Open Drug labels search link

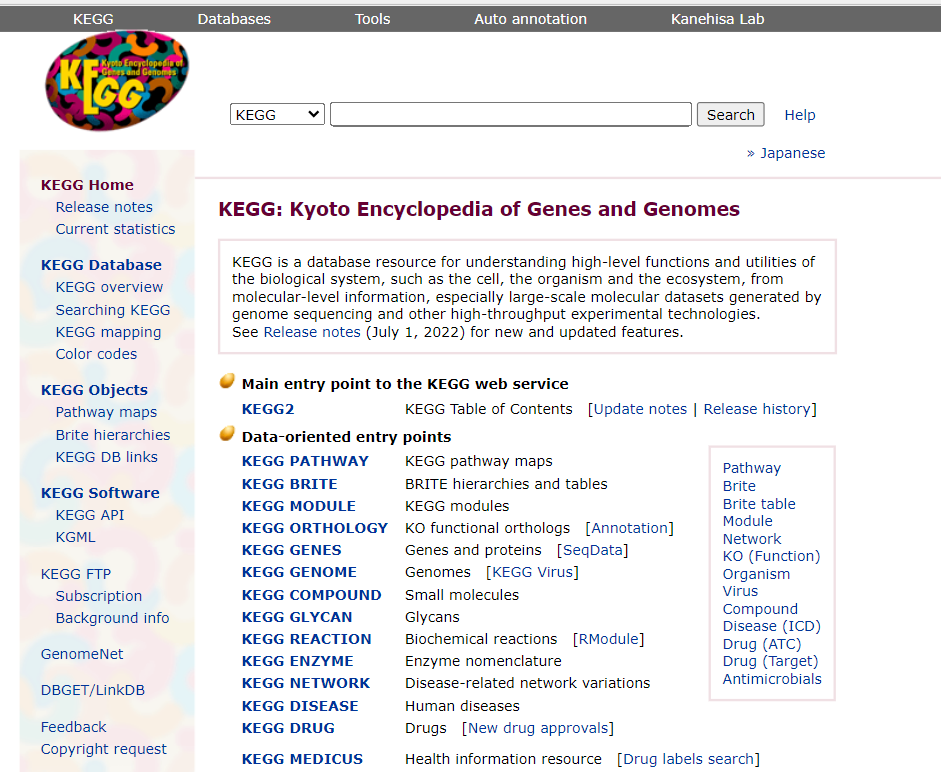tap(688, 759)
